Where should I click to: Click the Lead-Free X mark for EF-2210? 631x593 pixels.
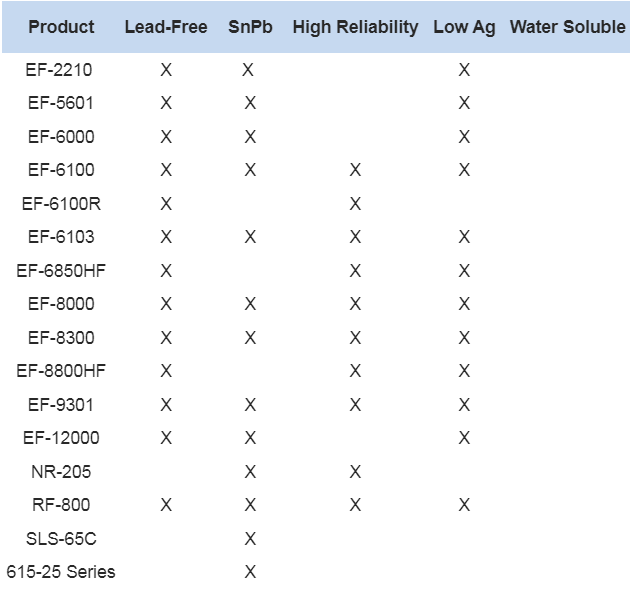166,70
